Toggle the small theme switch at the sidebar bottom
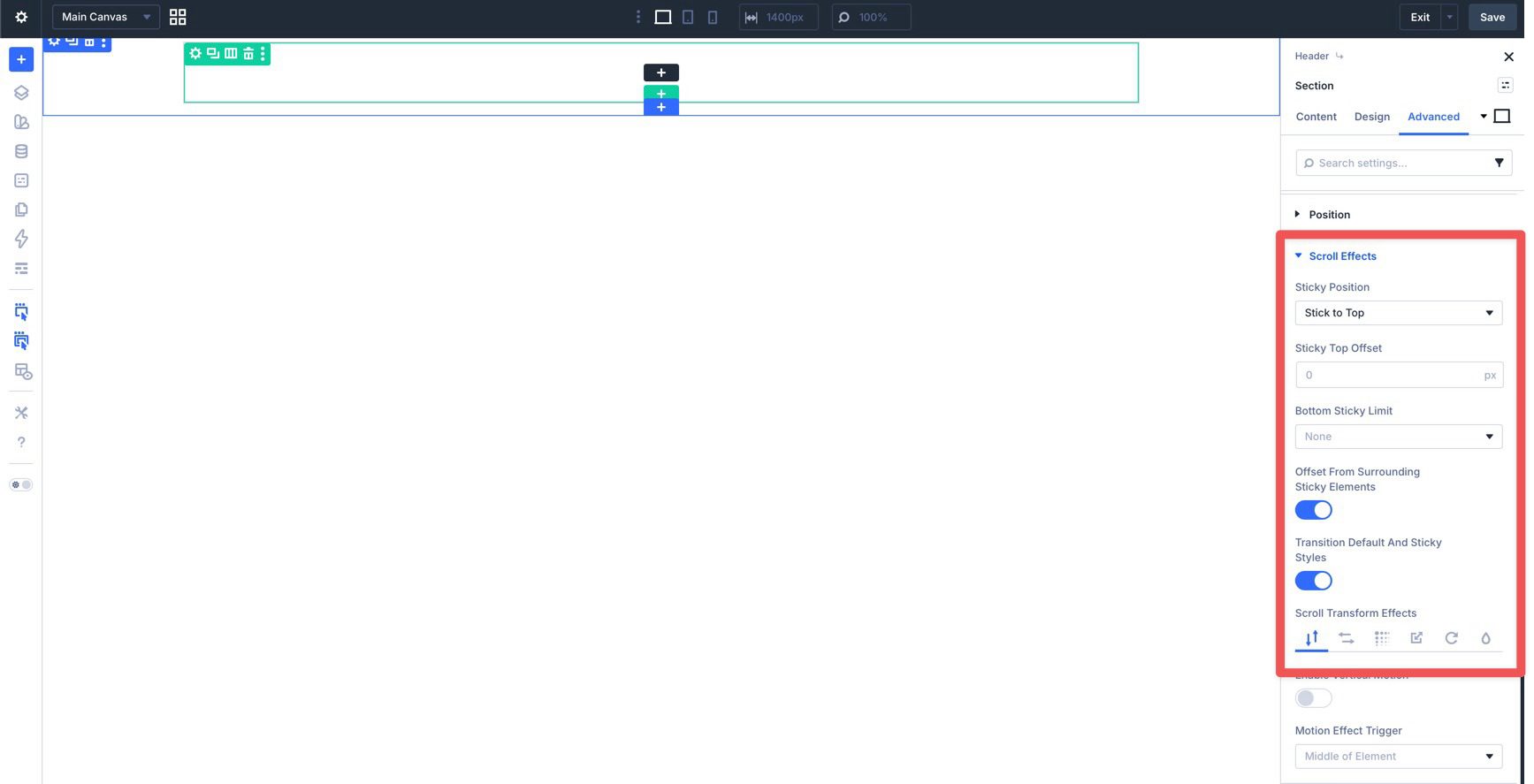The height and width of the screenshot is (784, 1534). (x=21, y=484)
